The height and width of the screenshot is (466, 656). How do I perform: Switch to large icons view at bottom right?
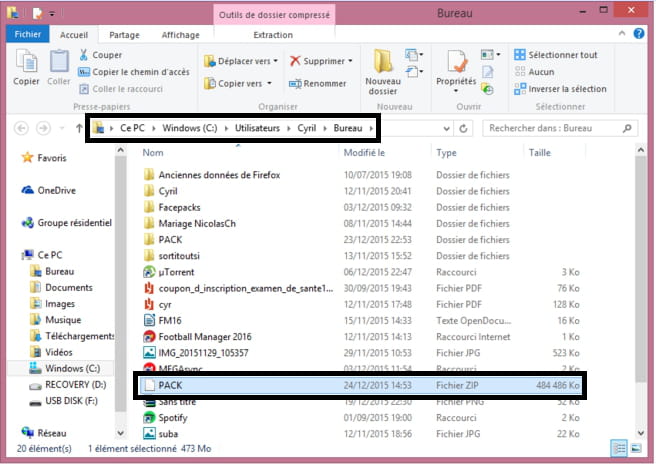(x=636, y=449)
